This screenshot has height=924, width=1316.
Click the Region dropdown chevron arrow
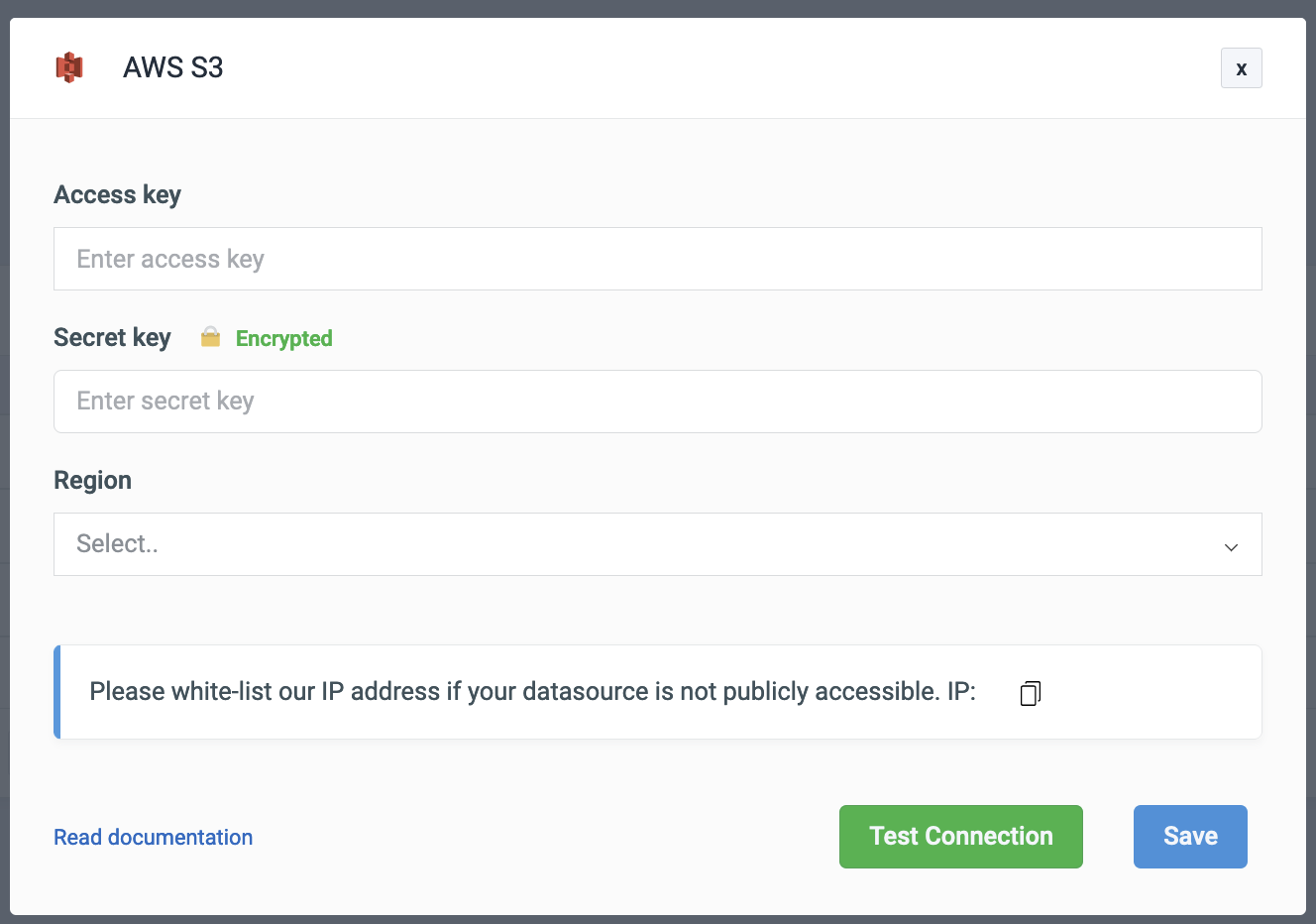click(1231, 546)
